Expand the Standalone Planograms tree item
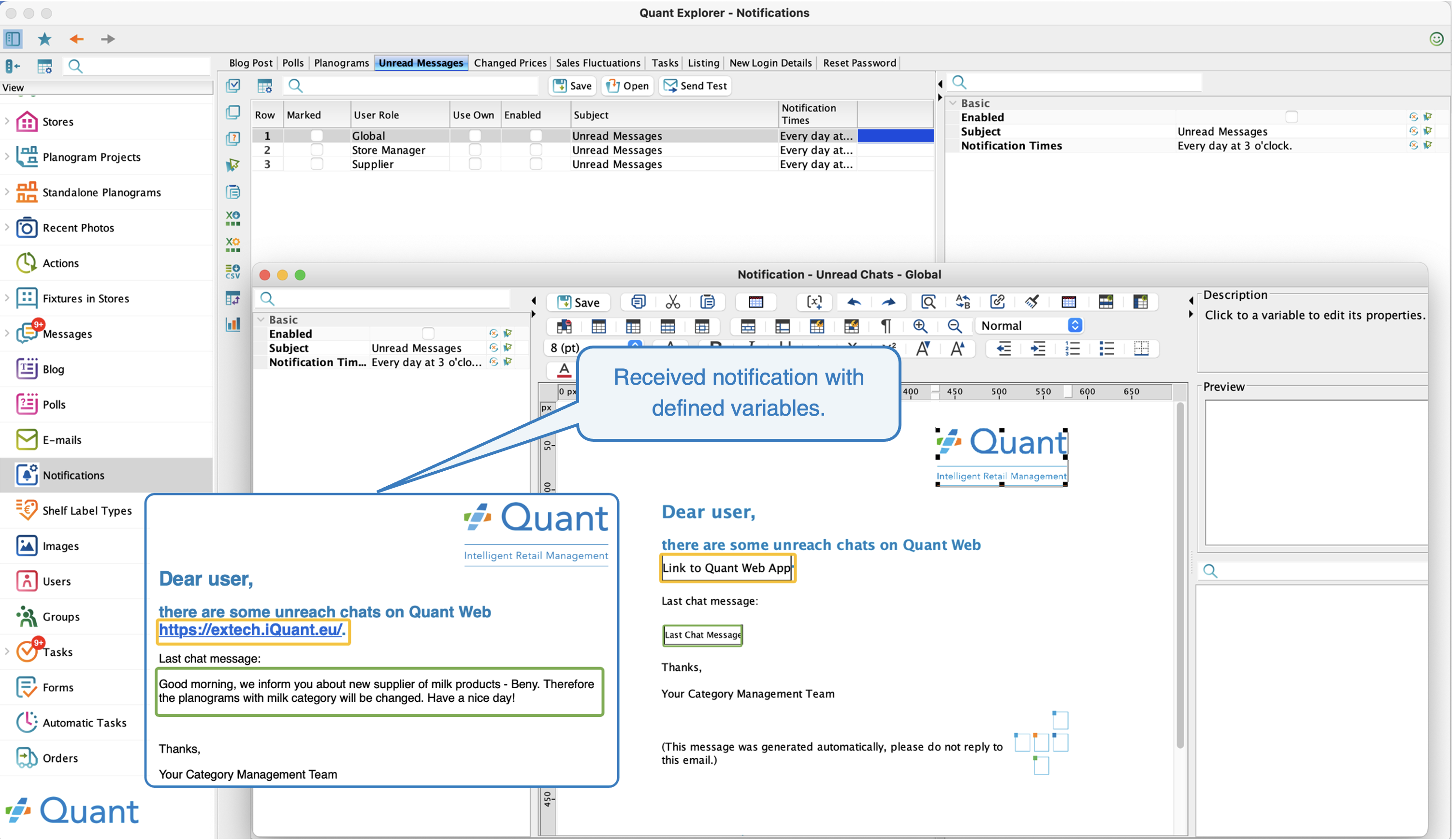 pos(7,191)
